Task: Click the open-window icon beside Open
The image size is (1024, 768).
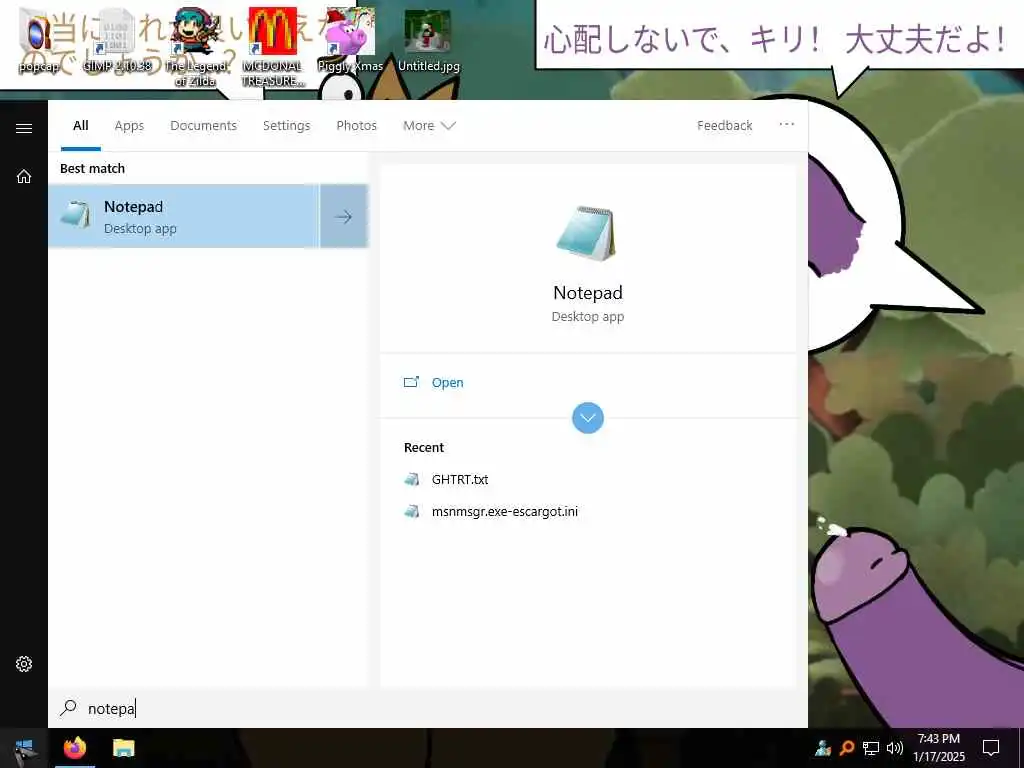Action: 411,382
